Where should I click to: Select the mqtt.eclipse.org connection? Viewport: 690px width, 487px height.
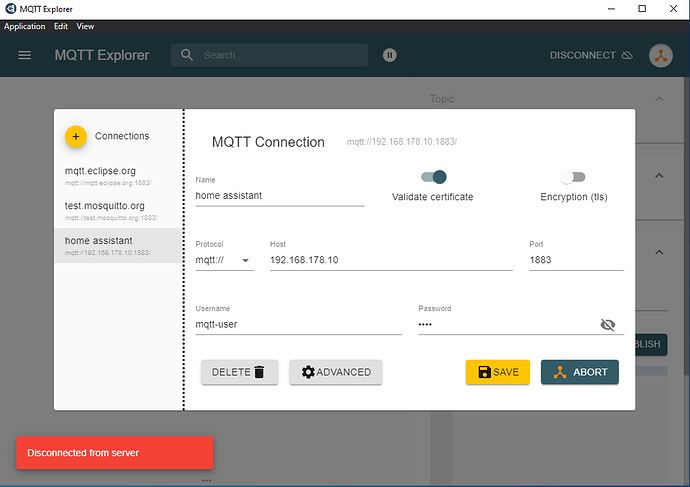coord(118,176)
